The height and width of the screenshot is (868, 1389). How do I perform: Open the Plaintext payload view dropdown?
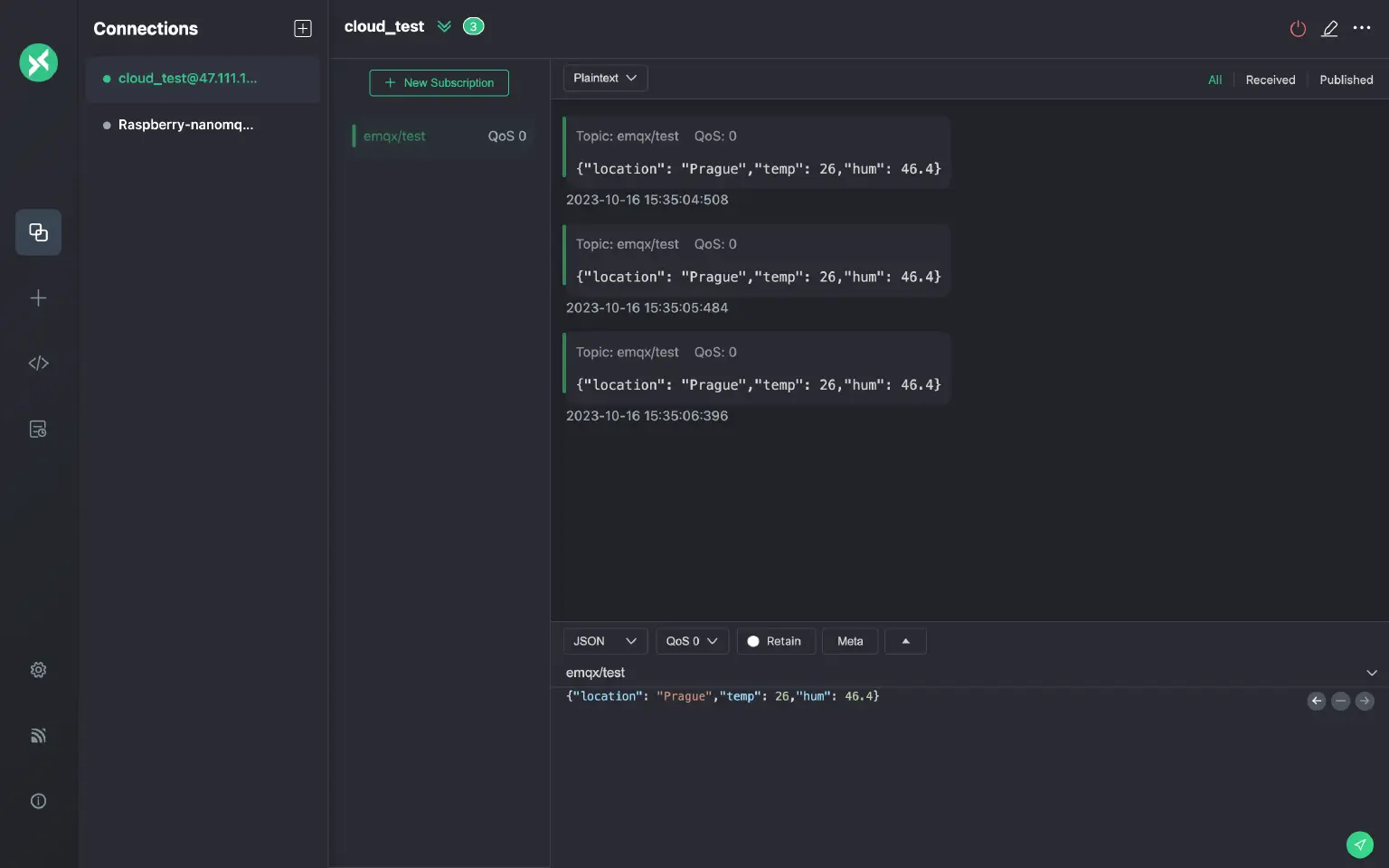pyautogui.click(x=604, y=78)
